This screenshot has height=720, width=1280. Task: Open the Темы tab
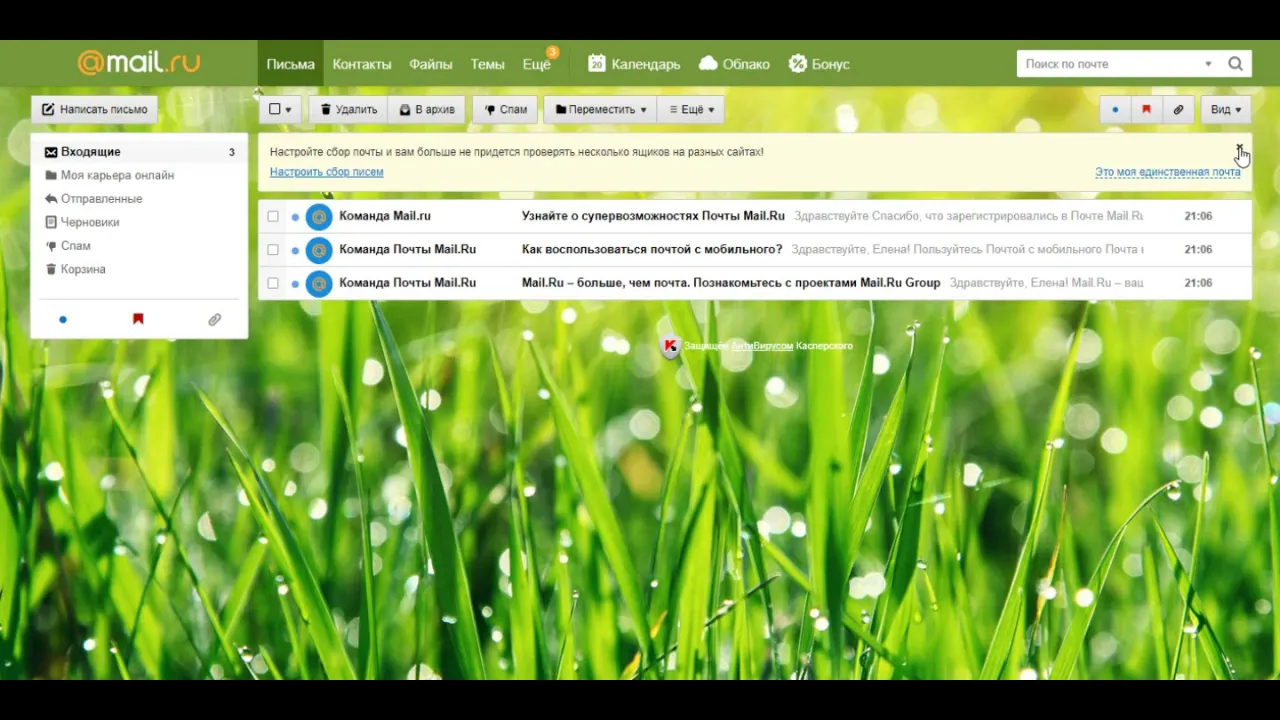click(x=487, y=64)
